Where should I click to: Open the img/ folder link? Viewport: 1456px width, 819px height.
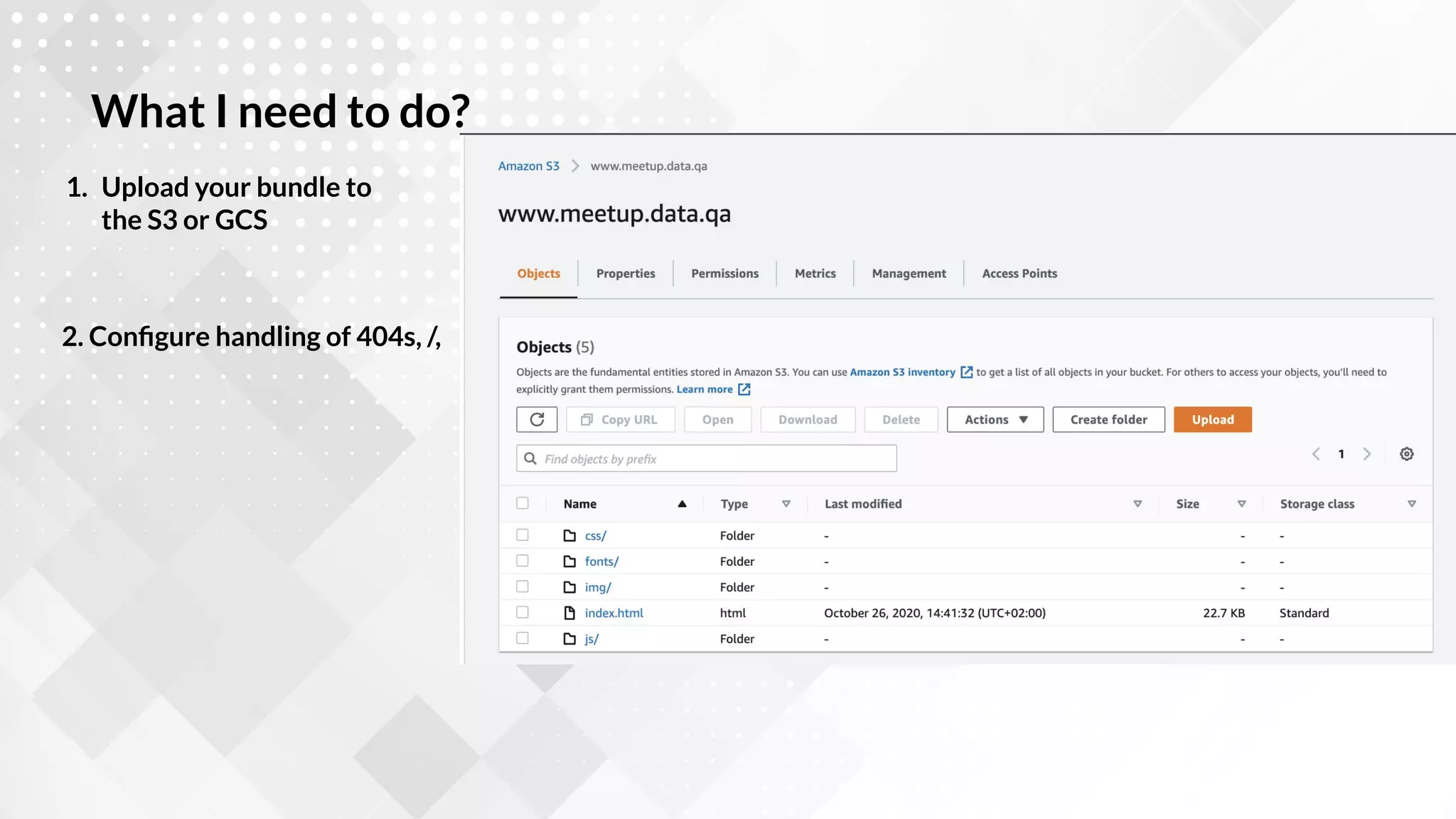click(x=598, y=587)
